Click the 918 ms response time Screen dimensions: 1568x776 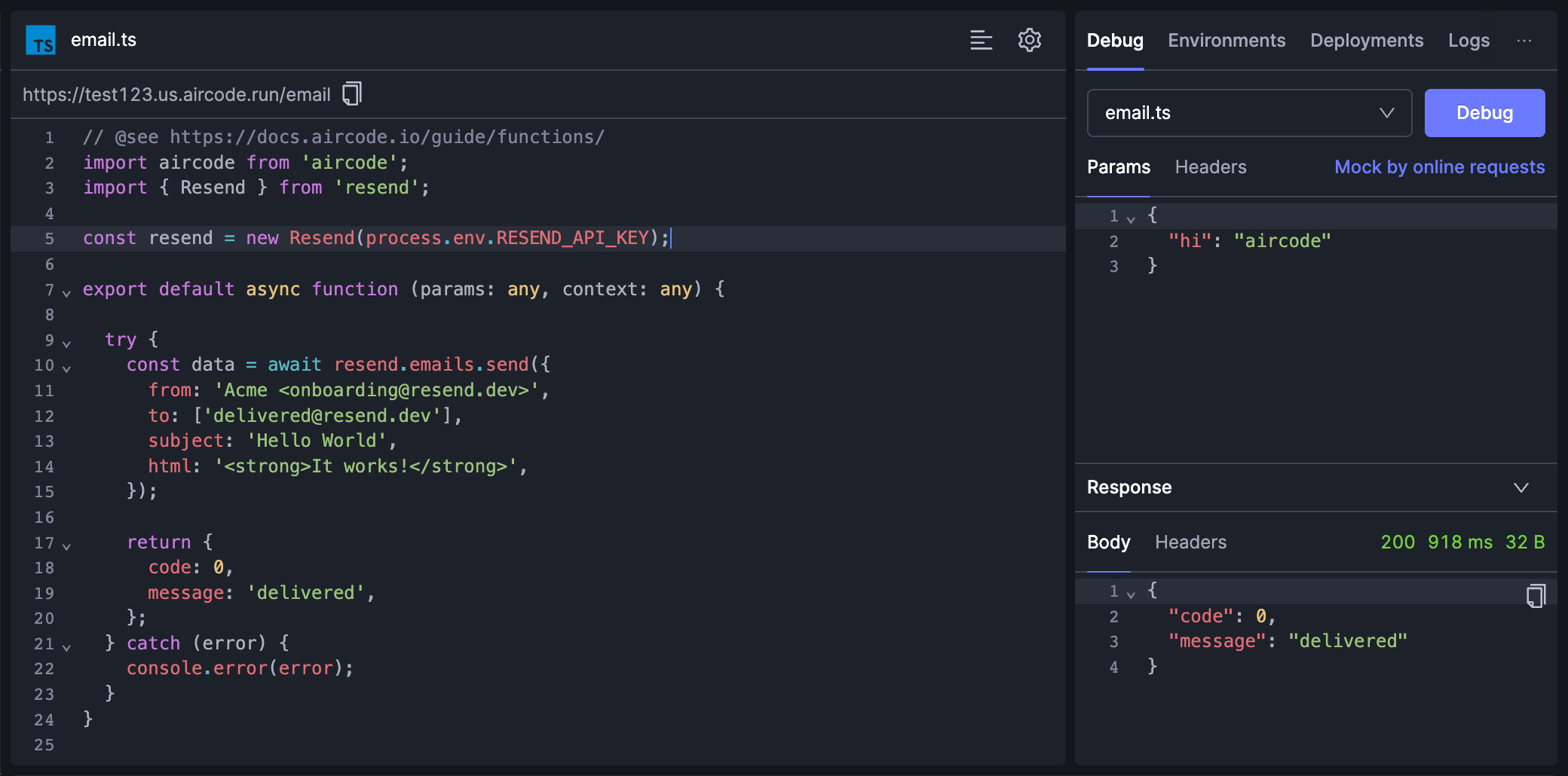(x=1460, y=542)
